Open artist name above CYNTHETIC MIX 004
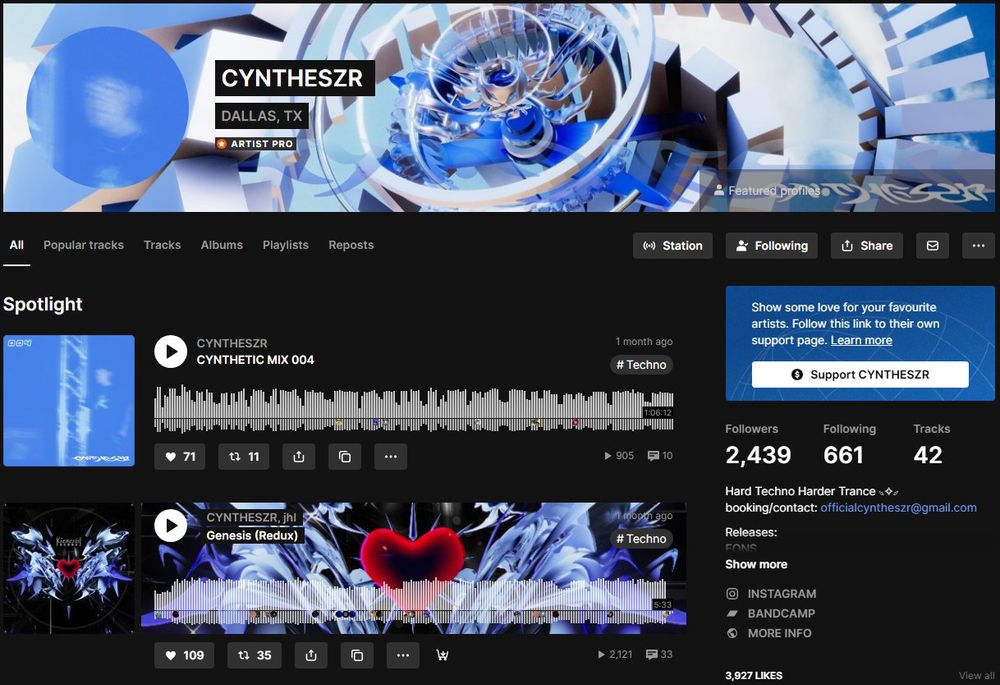1000x685 pixels. [232, 343]
